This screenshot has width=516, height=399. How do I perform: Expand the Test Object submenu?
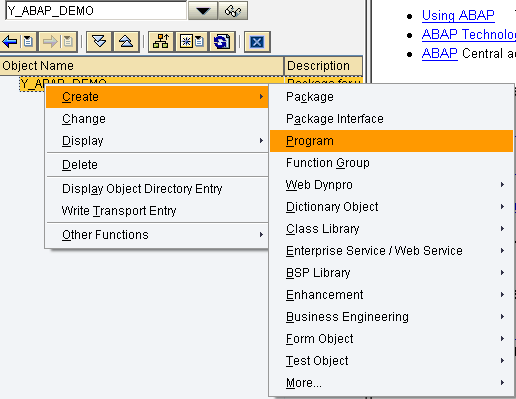pos(391,361)
